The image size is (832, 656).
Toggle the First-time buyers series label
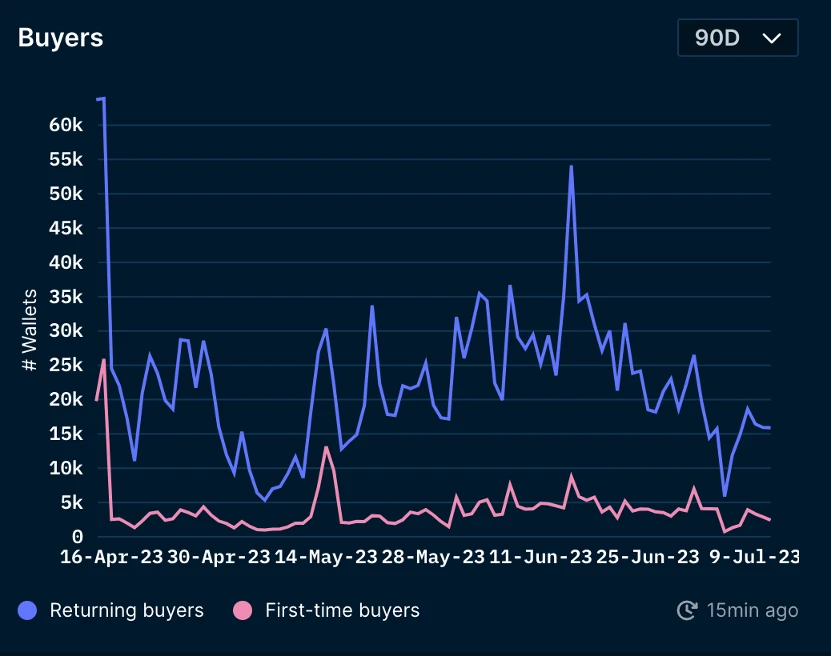coord(342,610)
